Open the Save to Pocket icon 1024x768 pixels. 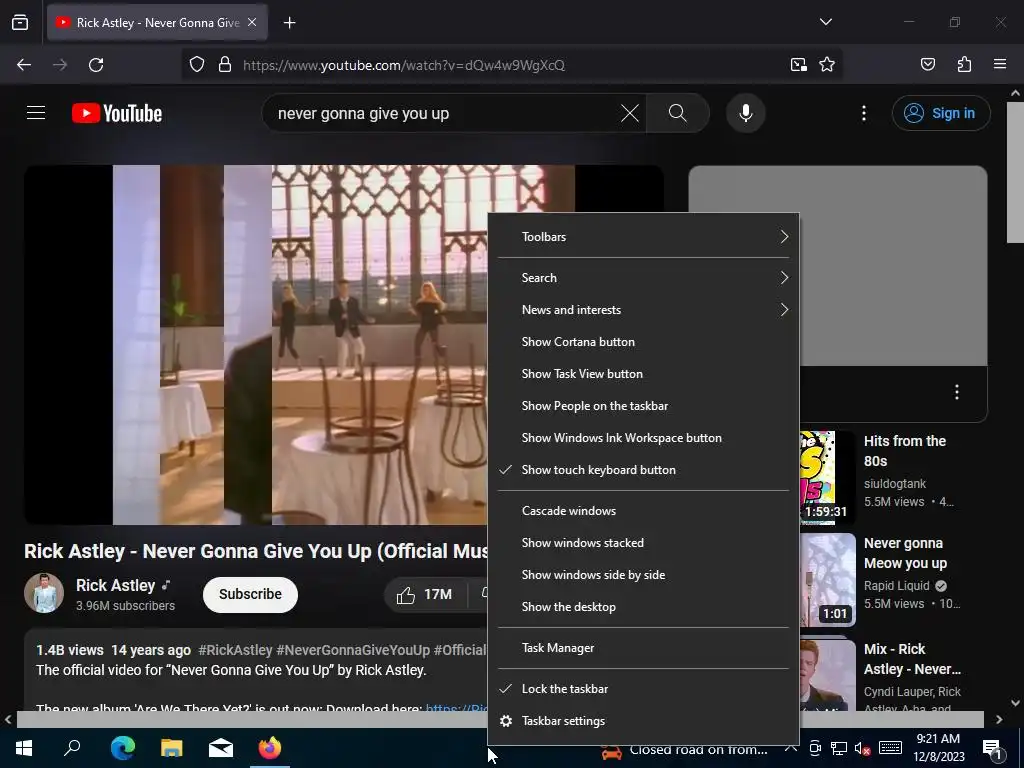927,64
